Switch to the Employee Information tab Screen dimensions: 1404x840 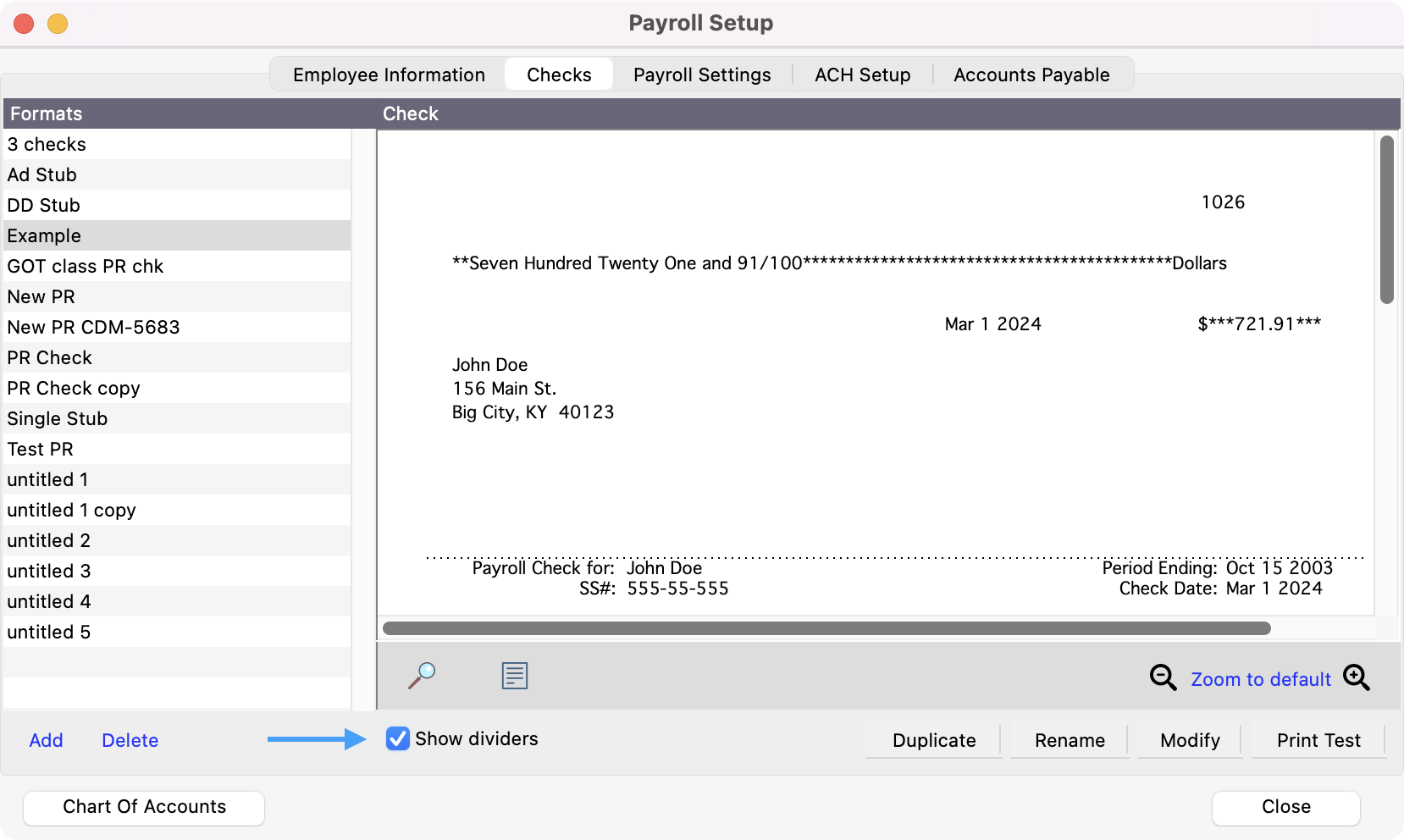click(x=389, y=75)
